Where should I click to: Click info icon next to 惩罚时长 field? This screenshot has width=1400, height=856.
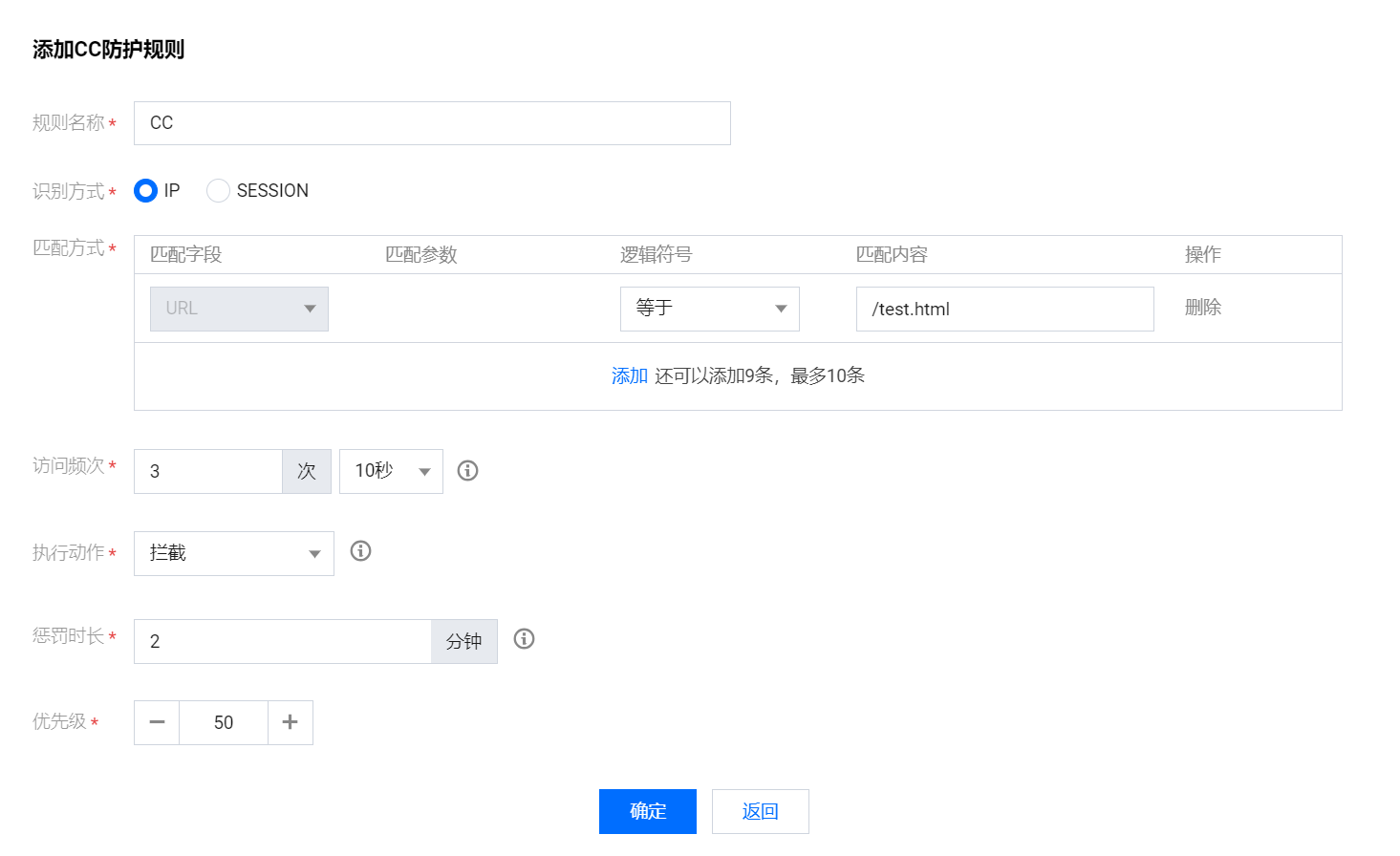click(x=524, y=639)
